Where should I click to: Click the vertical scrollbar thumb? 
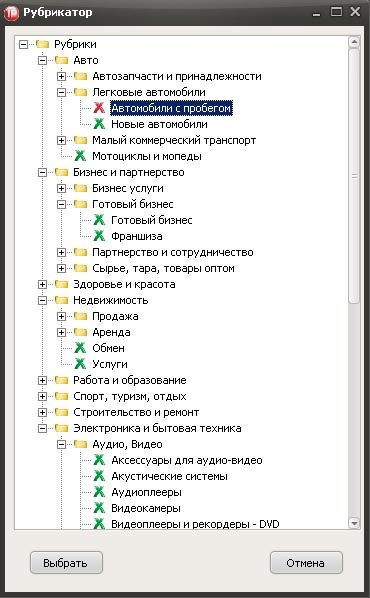coord(354,175)
